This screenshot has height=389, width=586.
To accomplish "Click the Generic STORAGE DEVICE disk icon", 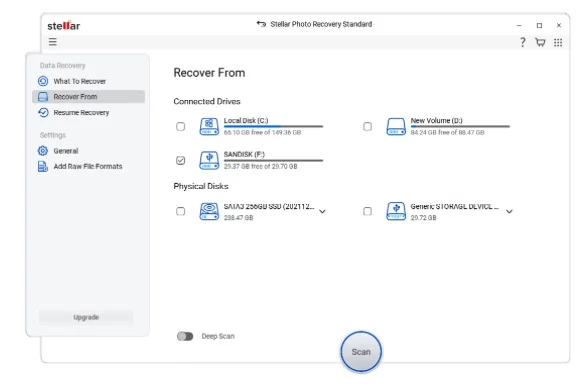I will pos(396,212).
